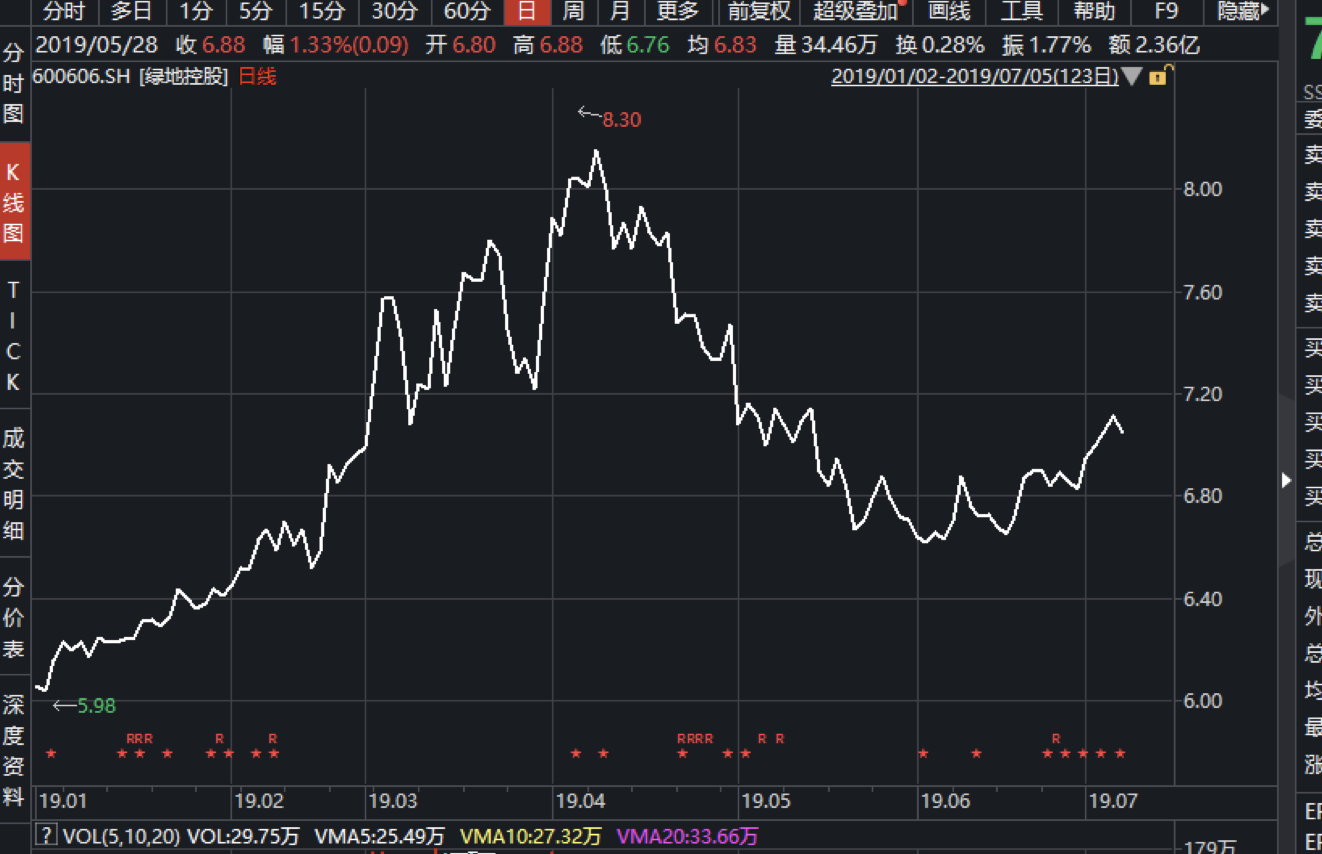
Task: Switch to the 周 weekly period tab
Action: pos(573,12)
